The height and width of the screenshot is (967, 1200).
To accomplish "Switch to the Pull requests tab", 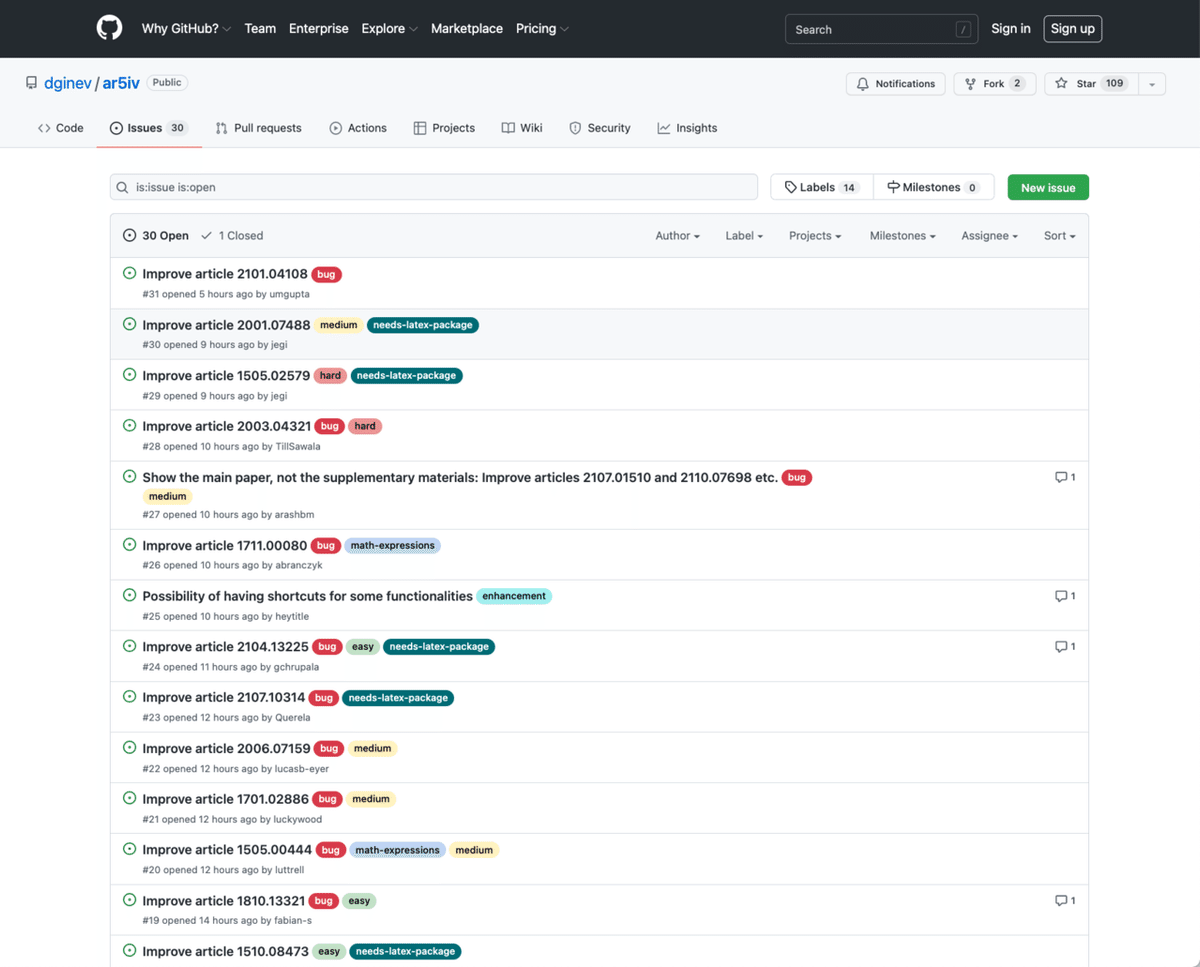I will [258, 128].
